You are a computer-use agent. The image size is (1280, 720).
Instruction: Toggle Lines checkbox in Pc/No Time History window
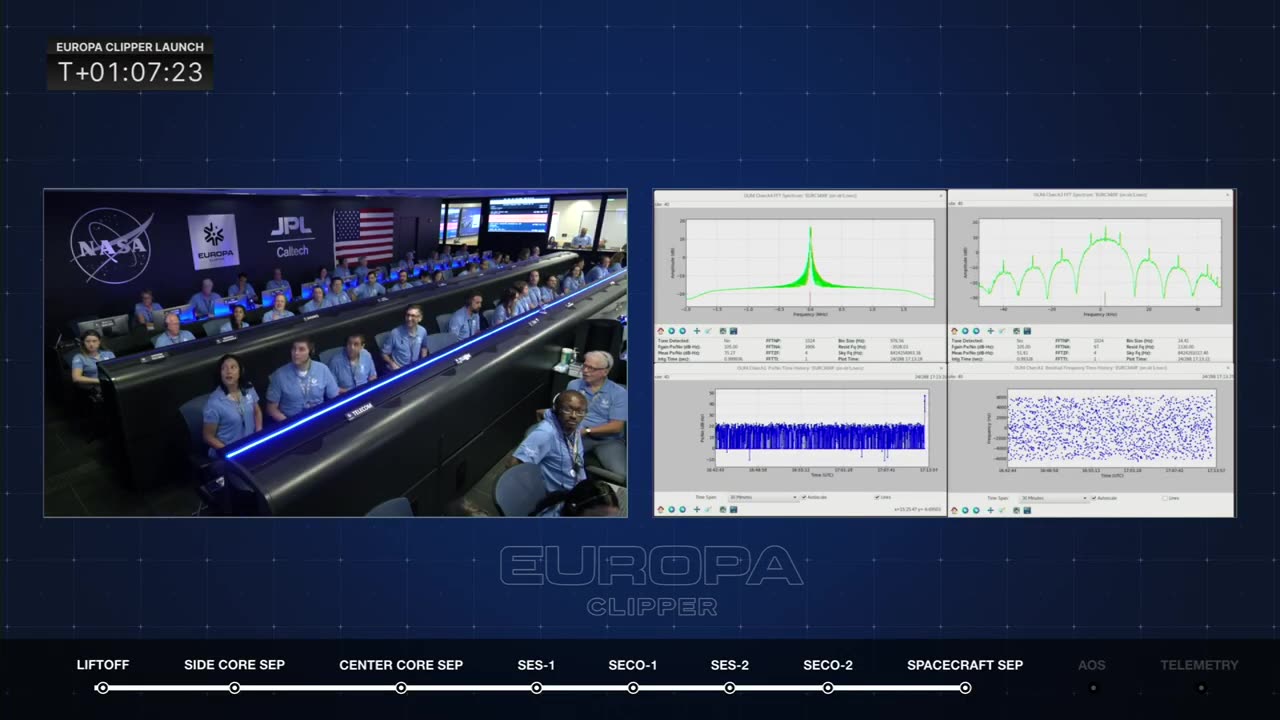pyautogui.click(x=877, y=497)
